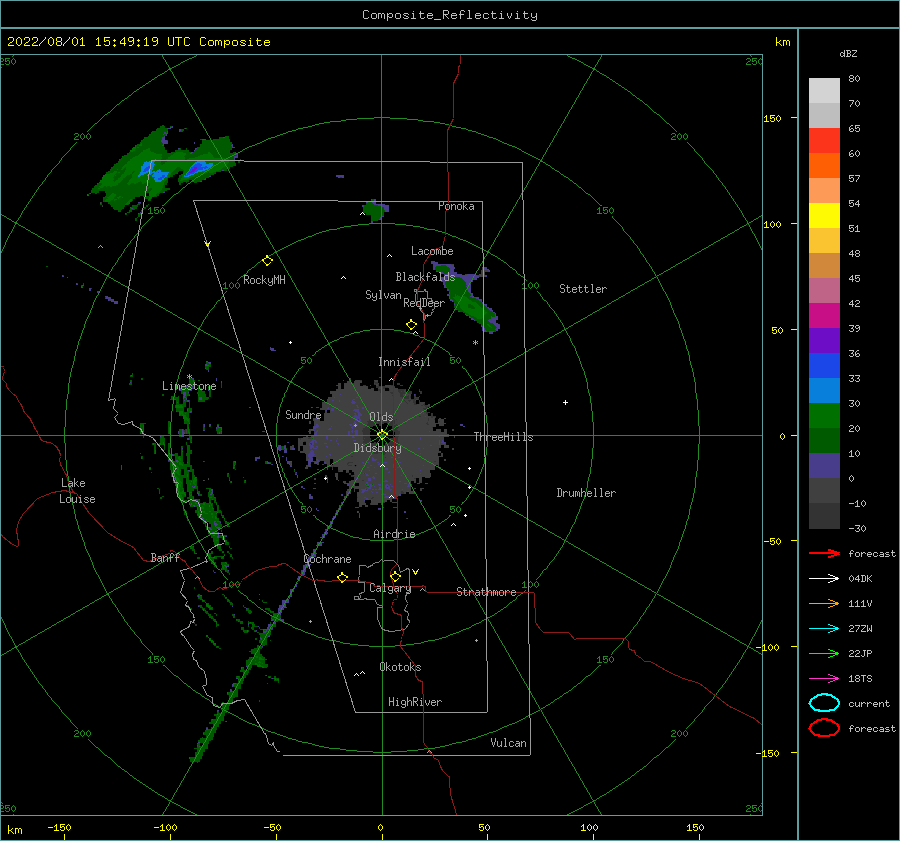Image resolution: width=900 pixels, height=841 pixels.
Task: Click the Vulcan label
Action: click(509, 743)
